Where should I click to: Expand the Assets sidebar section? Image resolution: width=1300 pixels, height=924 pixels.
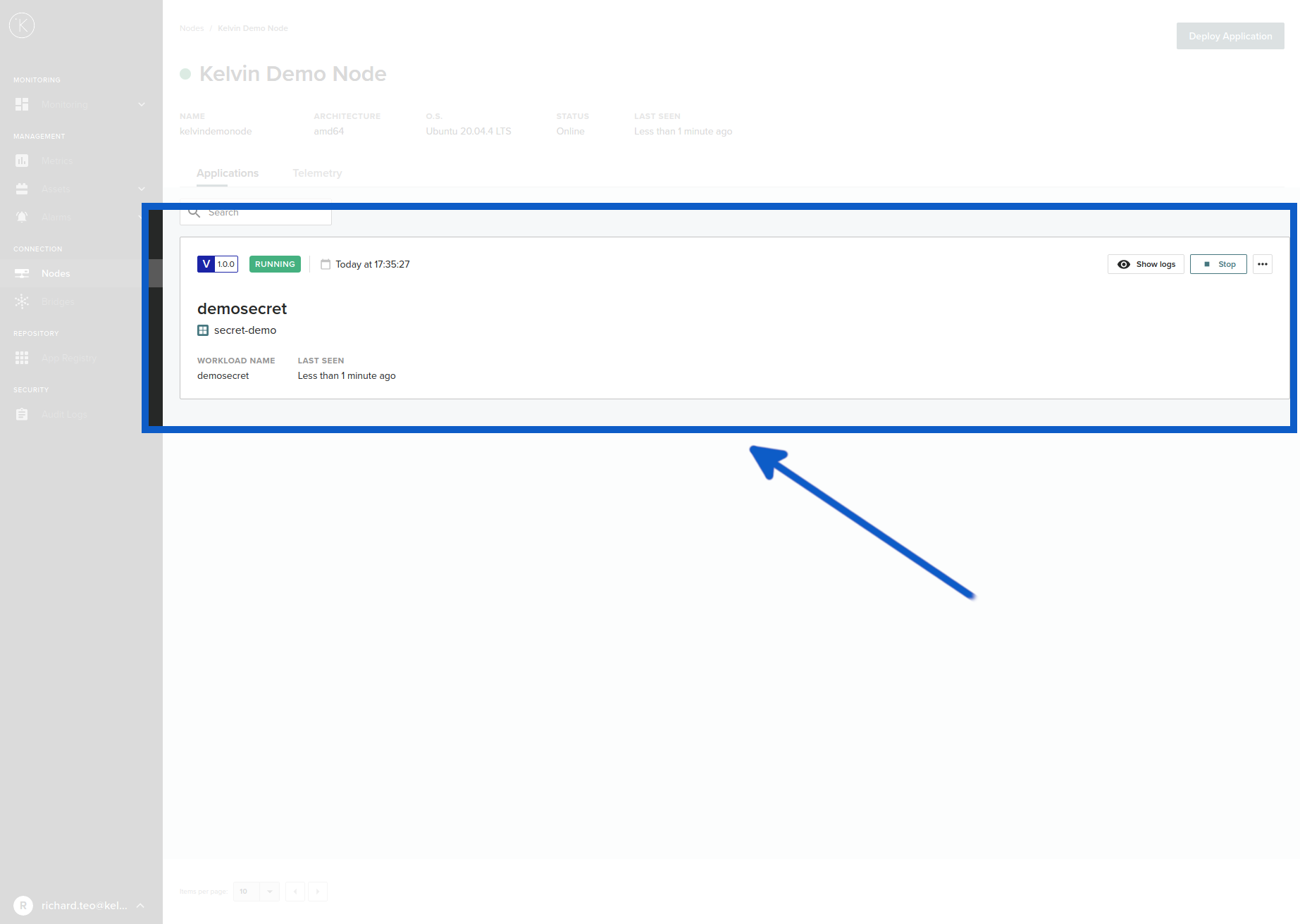142,189
